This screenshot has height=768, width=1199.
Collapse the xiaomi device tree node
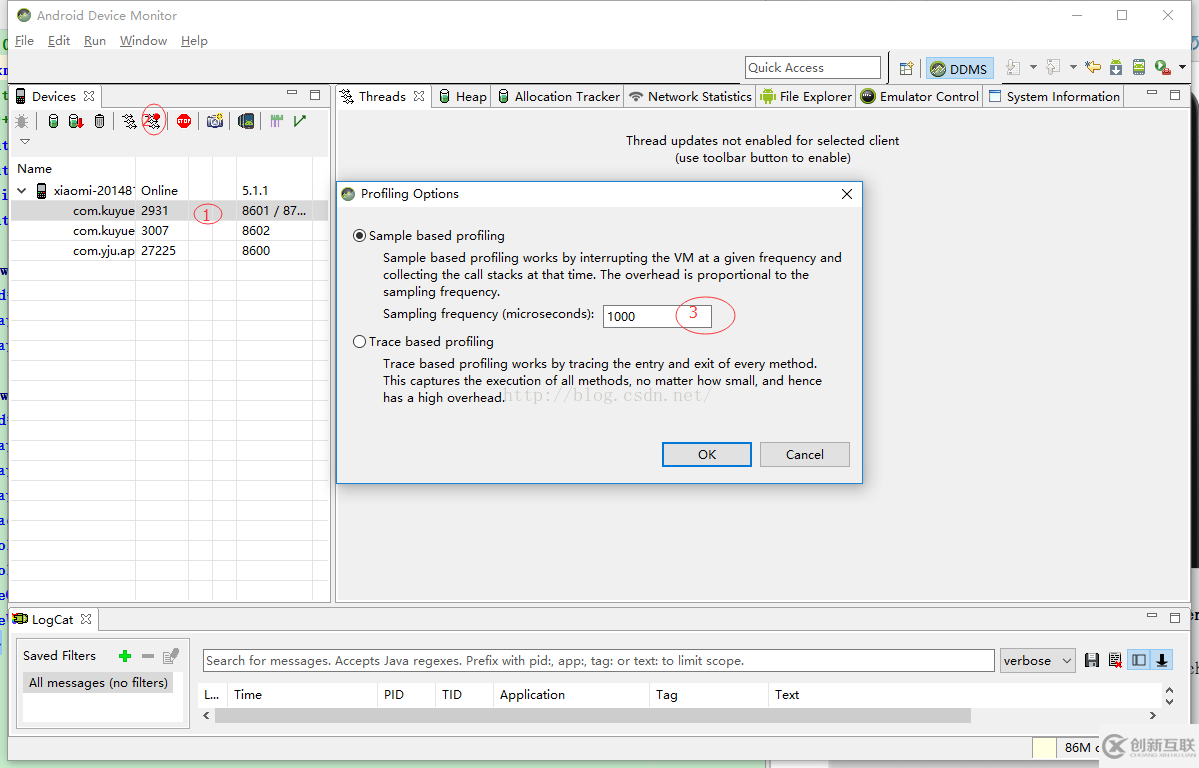[22, 190]
